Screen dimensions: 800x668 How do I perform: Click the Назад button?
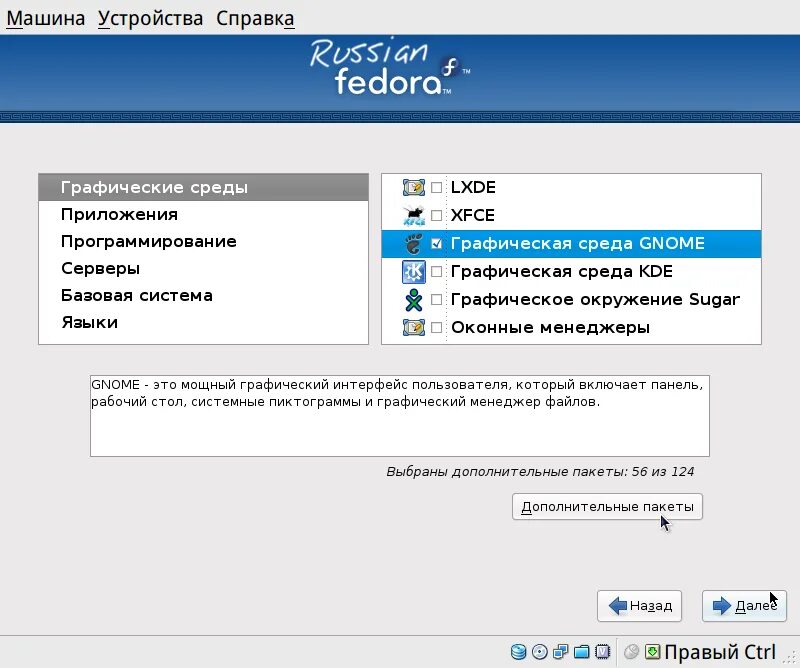(639, 606)
